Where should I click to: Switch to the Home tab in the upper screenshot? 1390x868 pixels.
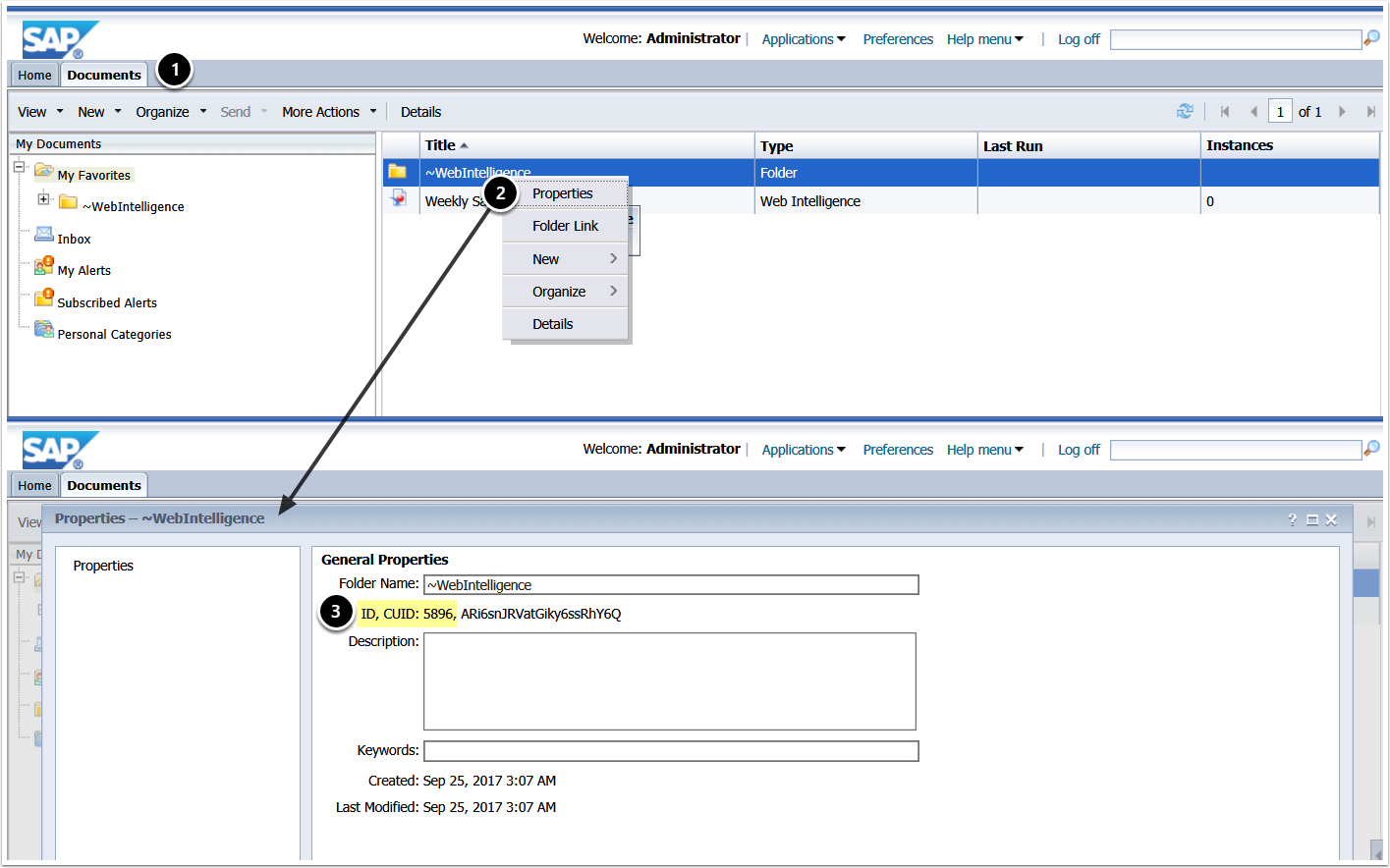34,76
